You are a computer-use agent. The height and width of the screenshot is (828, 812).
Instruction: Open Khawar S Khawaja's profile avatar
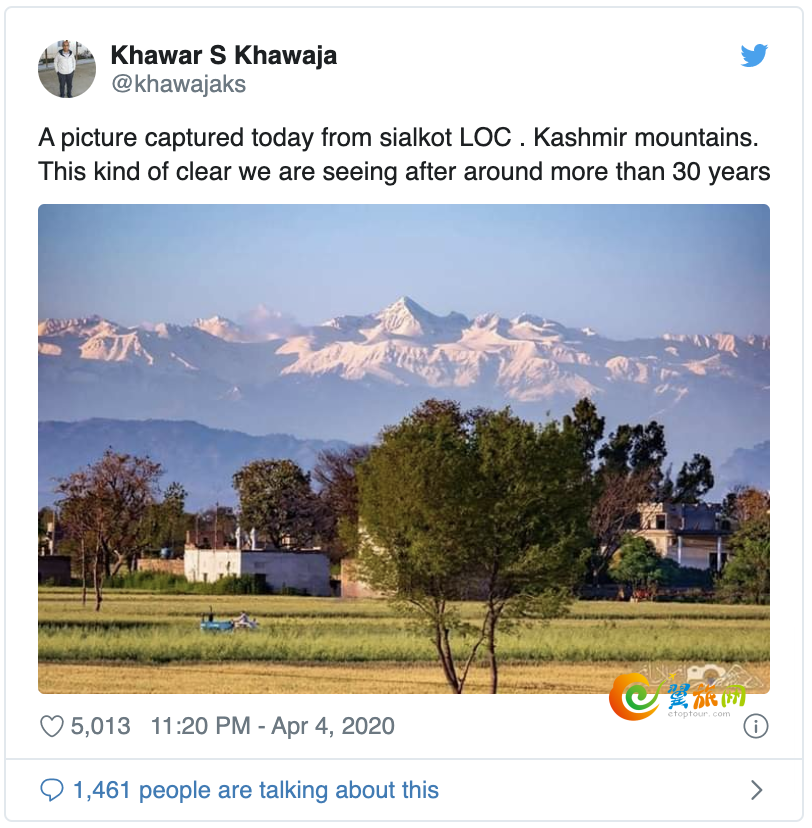point(67,69)
